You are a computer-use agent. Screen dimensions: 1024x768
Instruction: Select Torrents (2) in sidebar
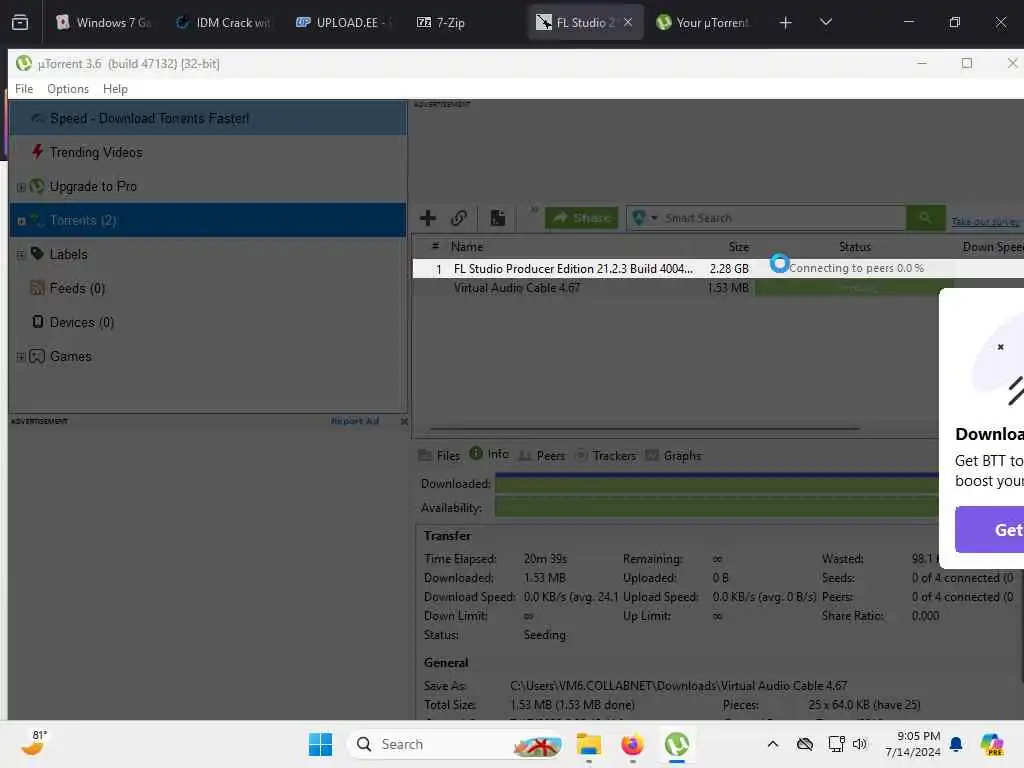tap(208, 220)
